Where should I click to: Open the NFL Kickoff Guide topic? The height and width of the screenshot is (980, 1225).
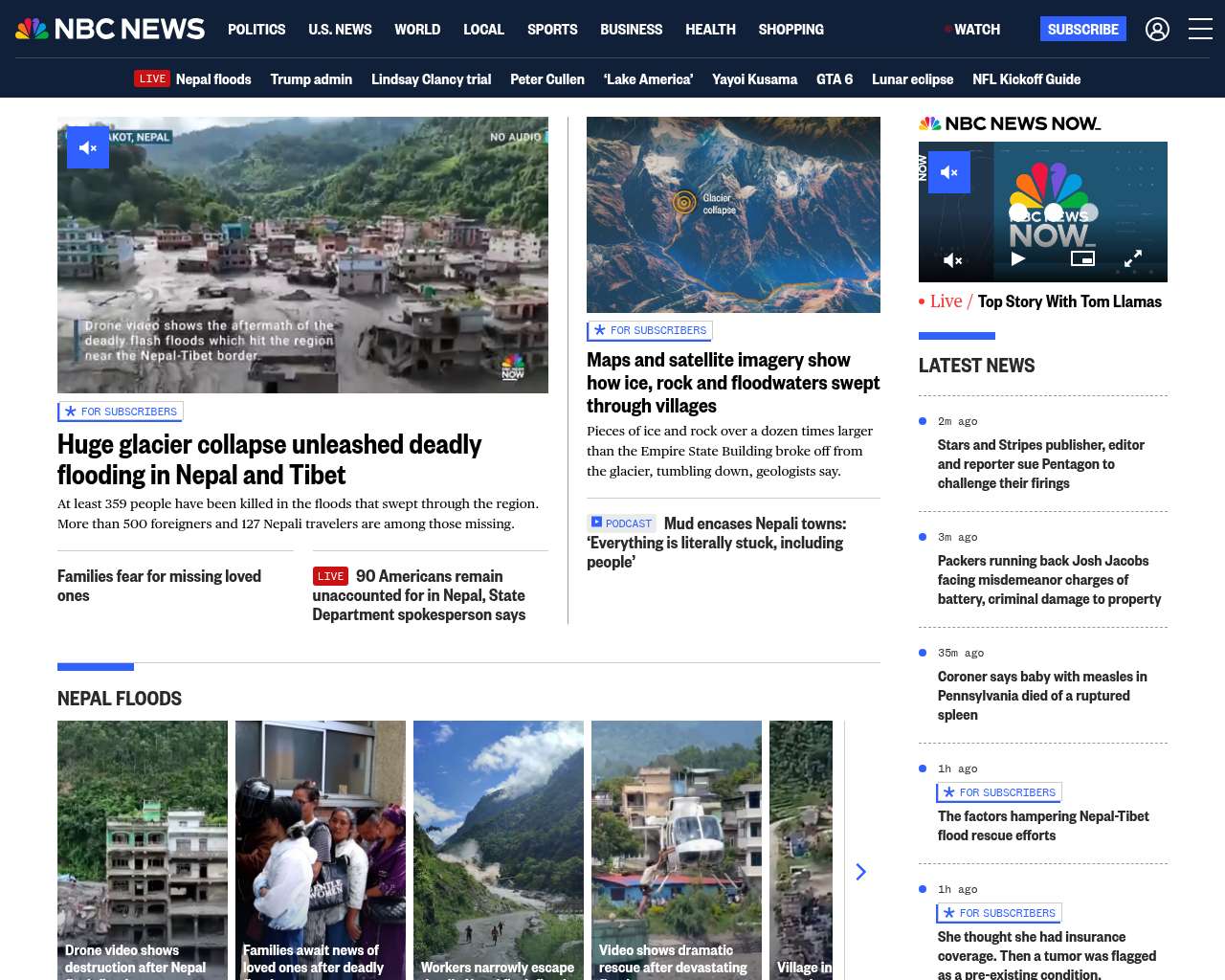pos(1026,79)
